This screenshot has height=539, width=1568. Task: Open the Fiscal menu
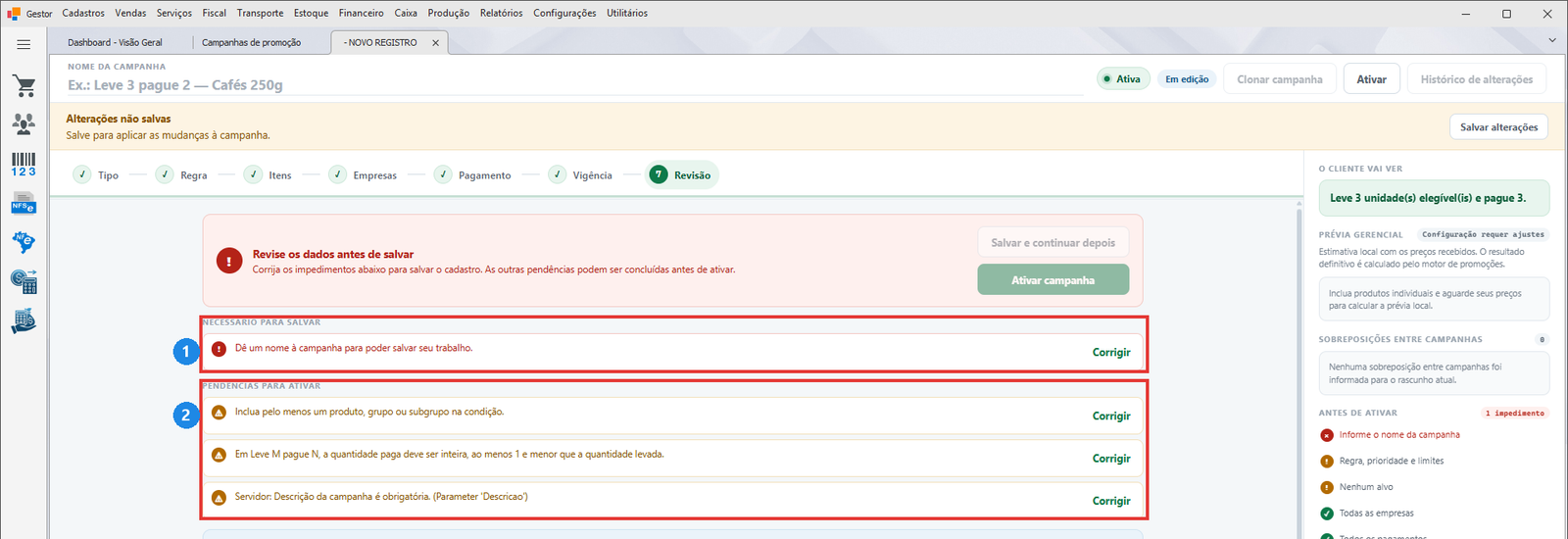click(215, 14)
